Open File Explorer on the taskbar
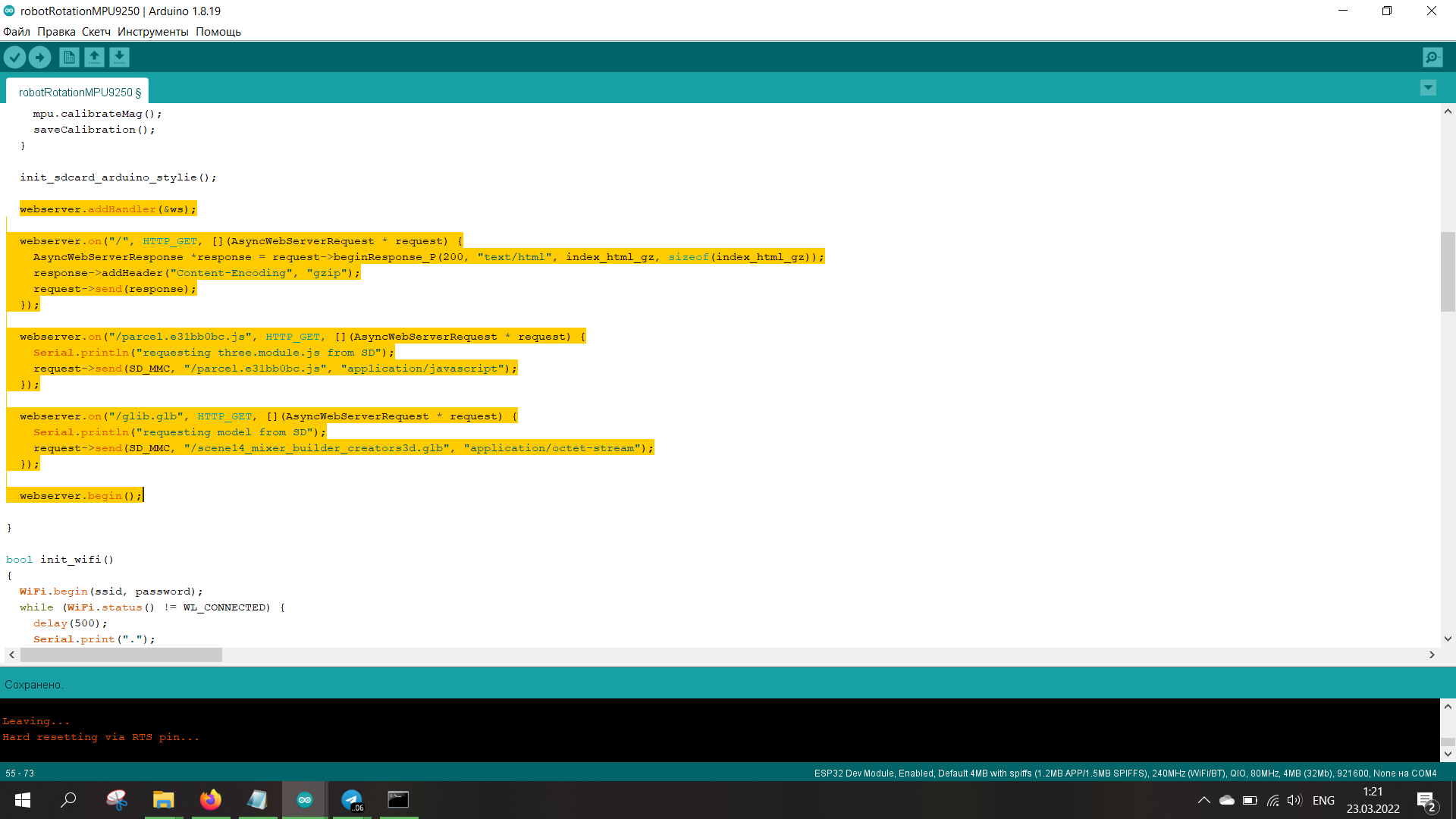Screen dimensions: 1456x819 [163, 800]
